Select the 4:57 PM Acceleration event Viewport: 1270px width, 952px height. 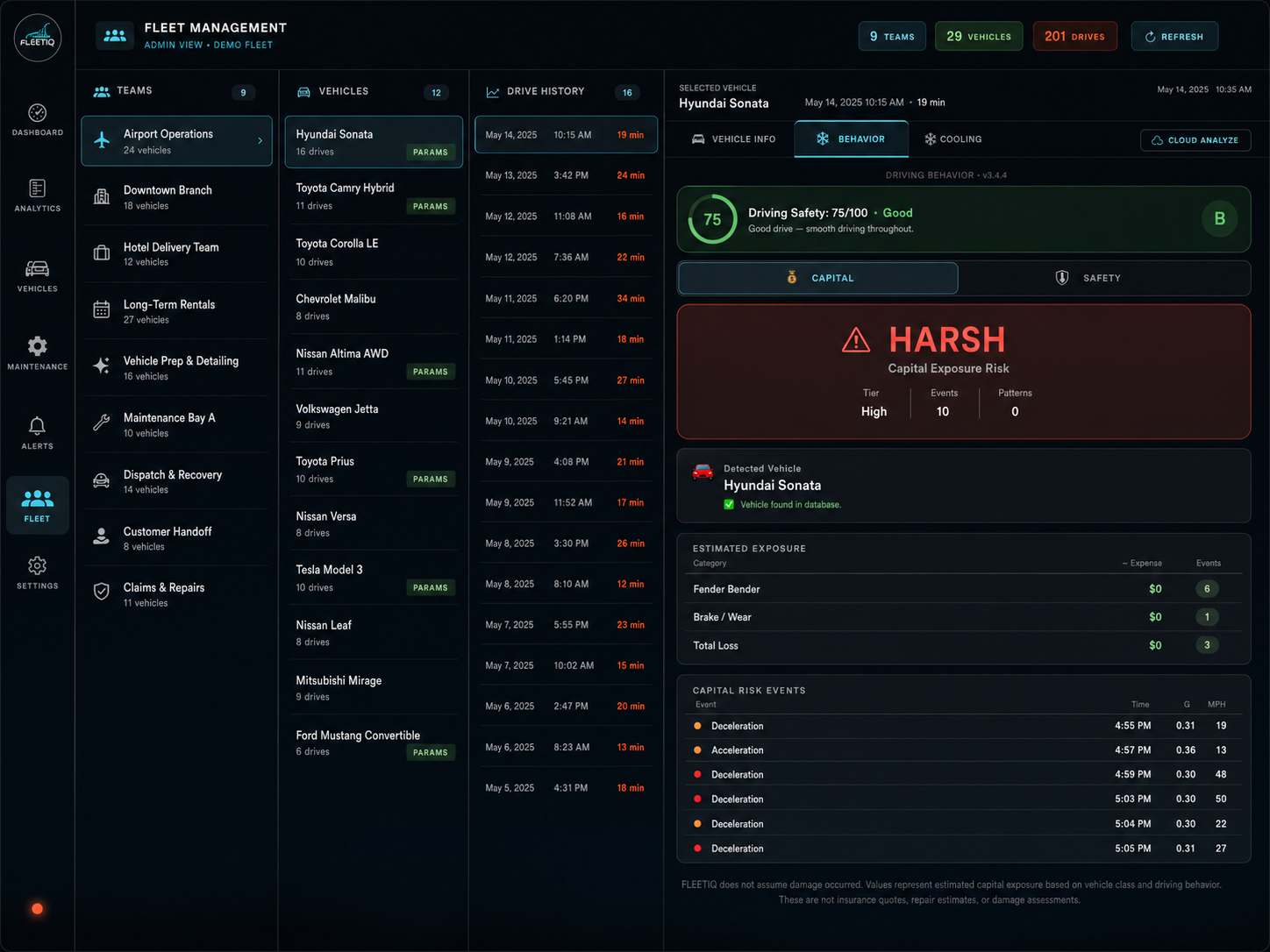click(963, 750)
